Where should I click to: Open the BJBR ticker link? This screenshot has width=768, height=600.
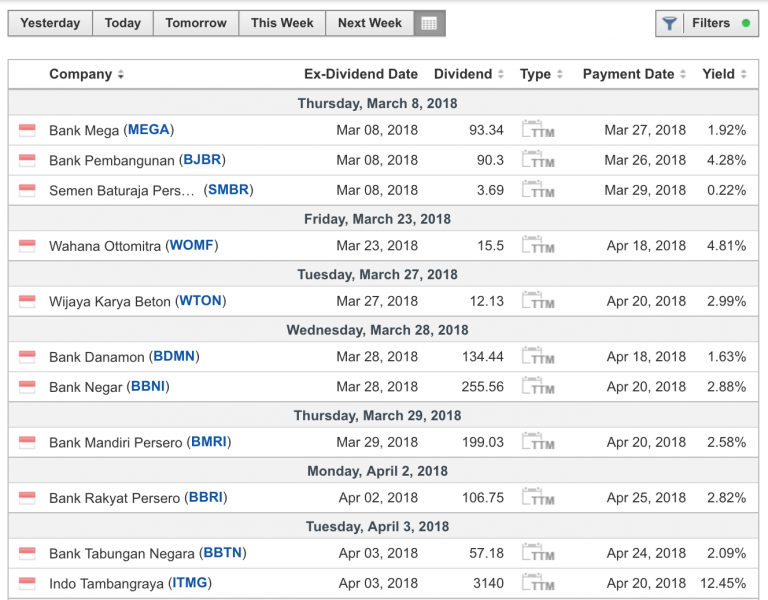(202, 160)
